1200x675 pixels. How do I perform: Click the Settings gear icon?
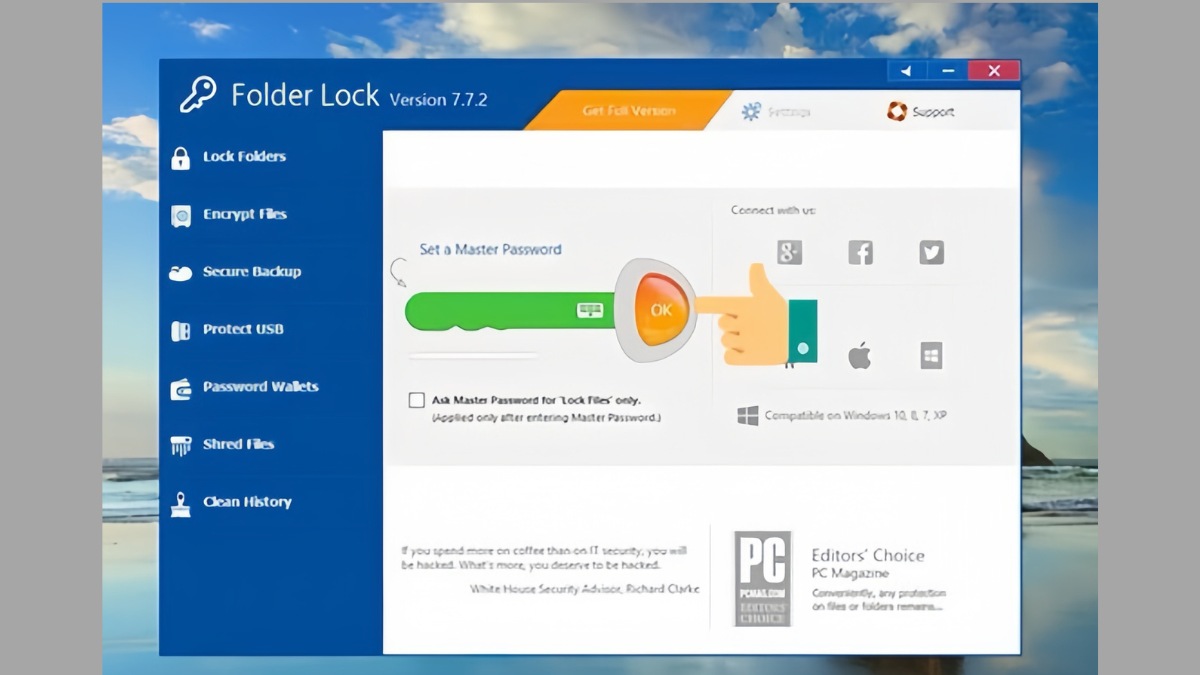[x=751, y=111]
